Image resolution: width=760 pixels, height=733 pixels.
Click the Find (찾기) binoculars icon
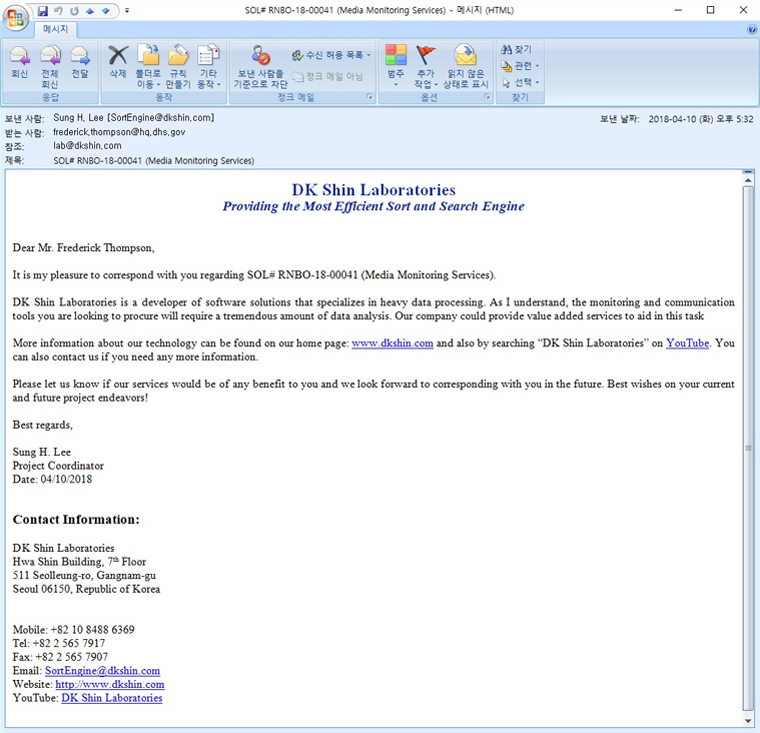[517, 49]
